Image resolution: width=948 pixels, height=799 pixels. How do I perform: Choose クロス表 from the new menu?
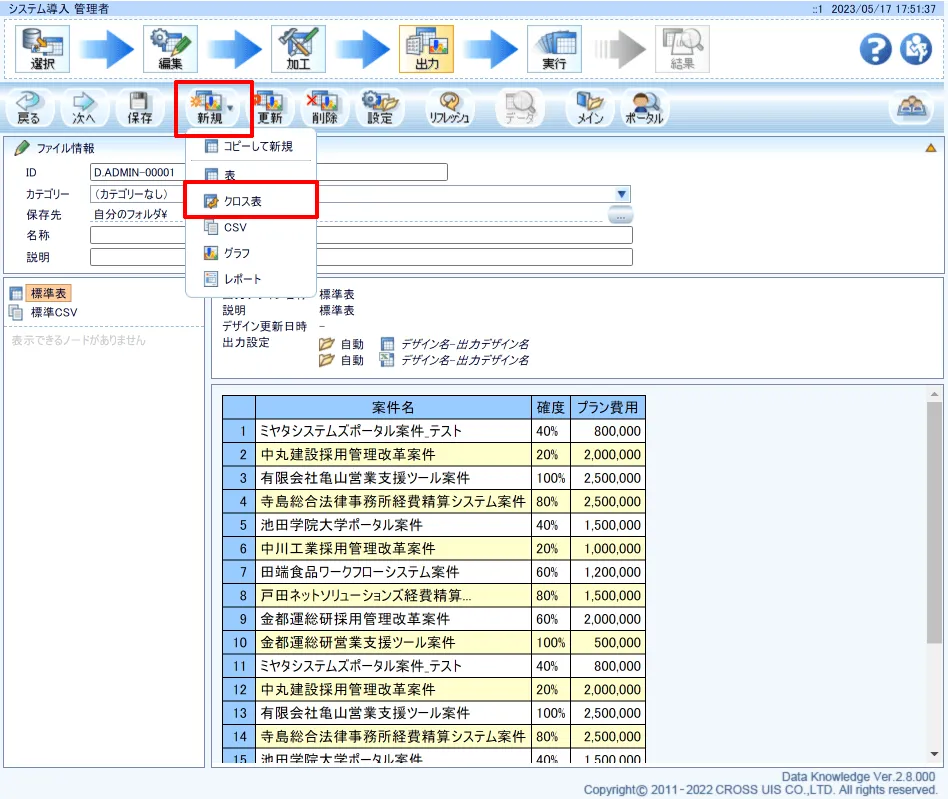pos(243,201)
